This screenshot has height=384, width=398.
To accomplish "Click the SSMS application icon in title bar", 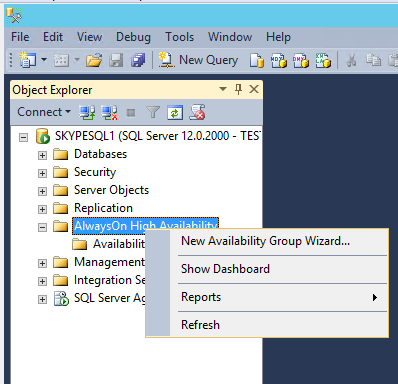I will 14,15.
